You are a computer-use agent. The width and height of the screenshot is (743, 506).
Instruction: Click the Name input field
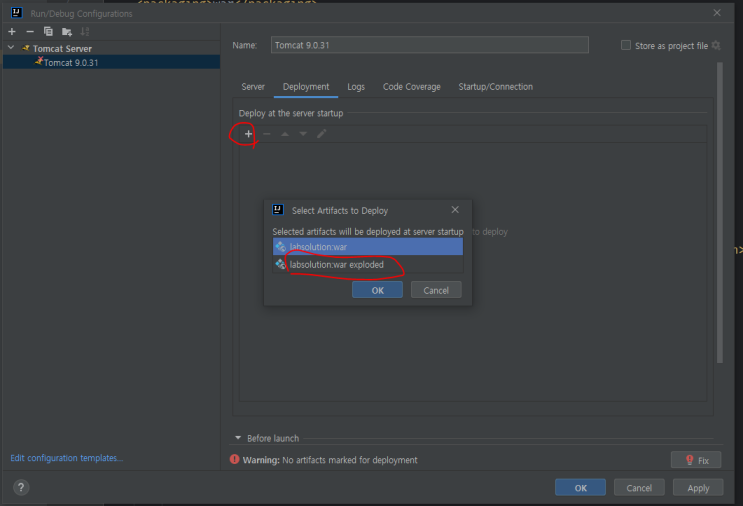[x=429, y=45]
